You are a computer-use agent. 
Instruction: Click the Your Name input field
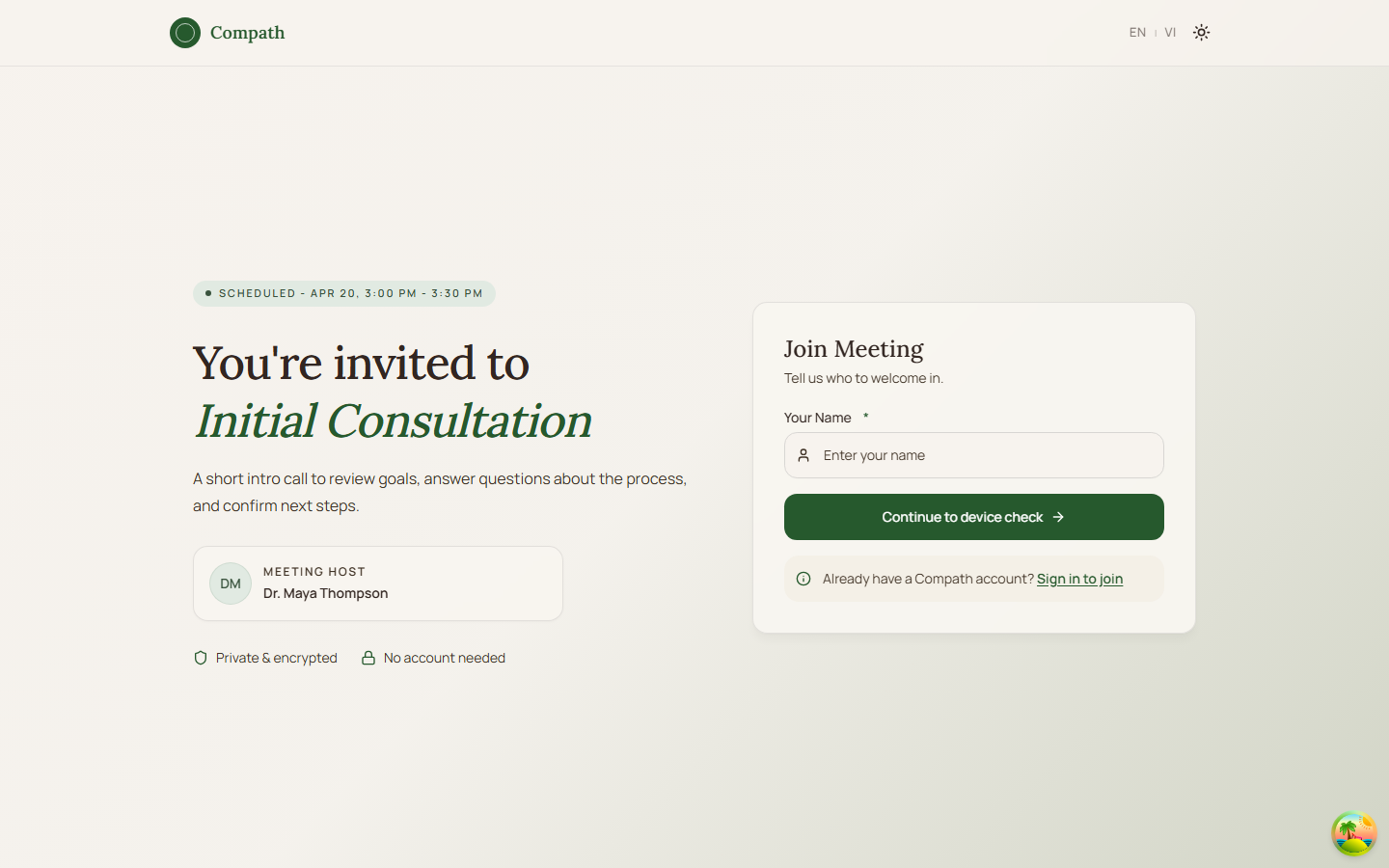point(984,455)
